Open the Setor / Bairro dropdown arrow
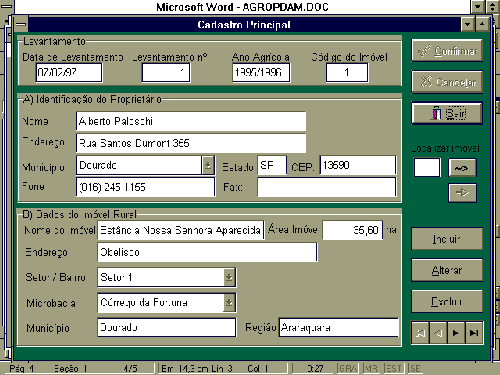Screen dimensions: 500x375 pyautogui.click(x=229, y=277)
